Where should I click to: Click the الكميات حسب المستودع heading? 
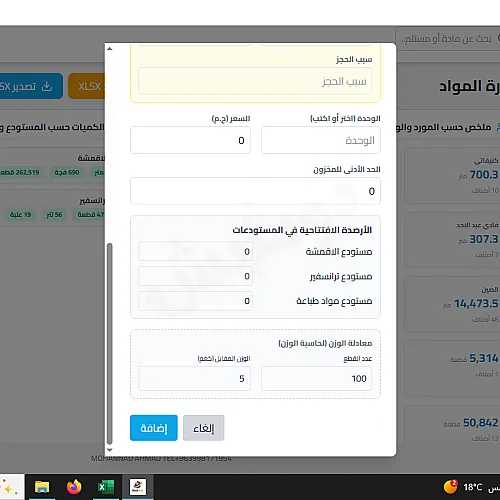tap(52, 127)
